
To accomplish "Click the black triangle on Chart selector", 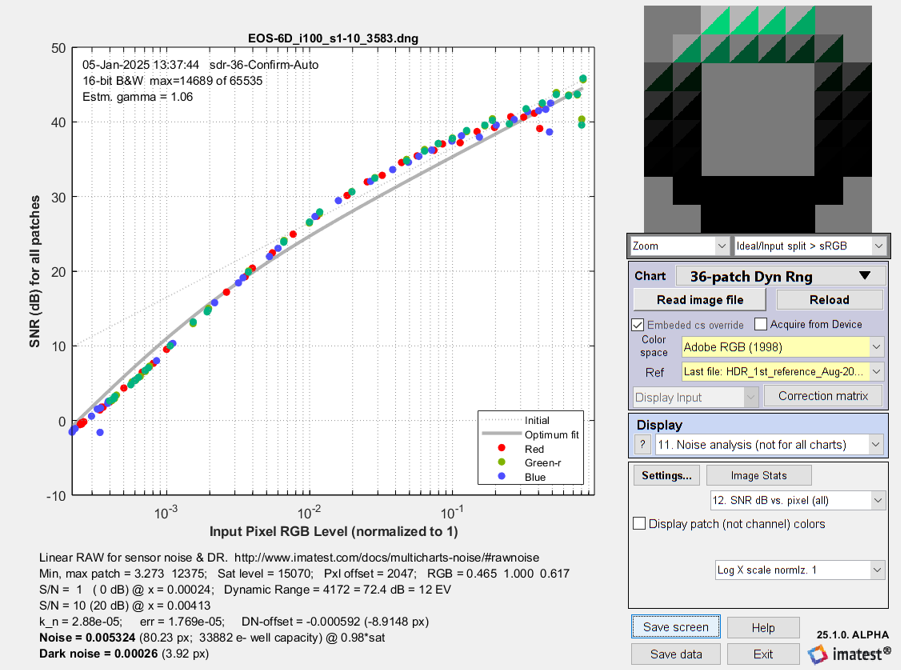I will pyautogui.click(x=865, y=276).
